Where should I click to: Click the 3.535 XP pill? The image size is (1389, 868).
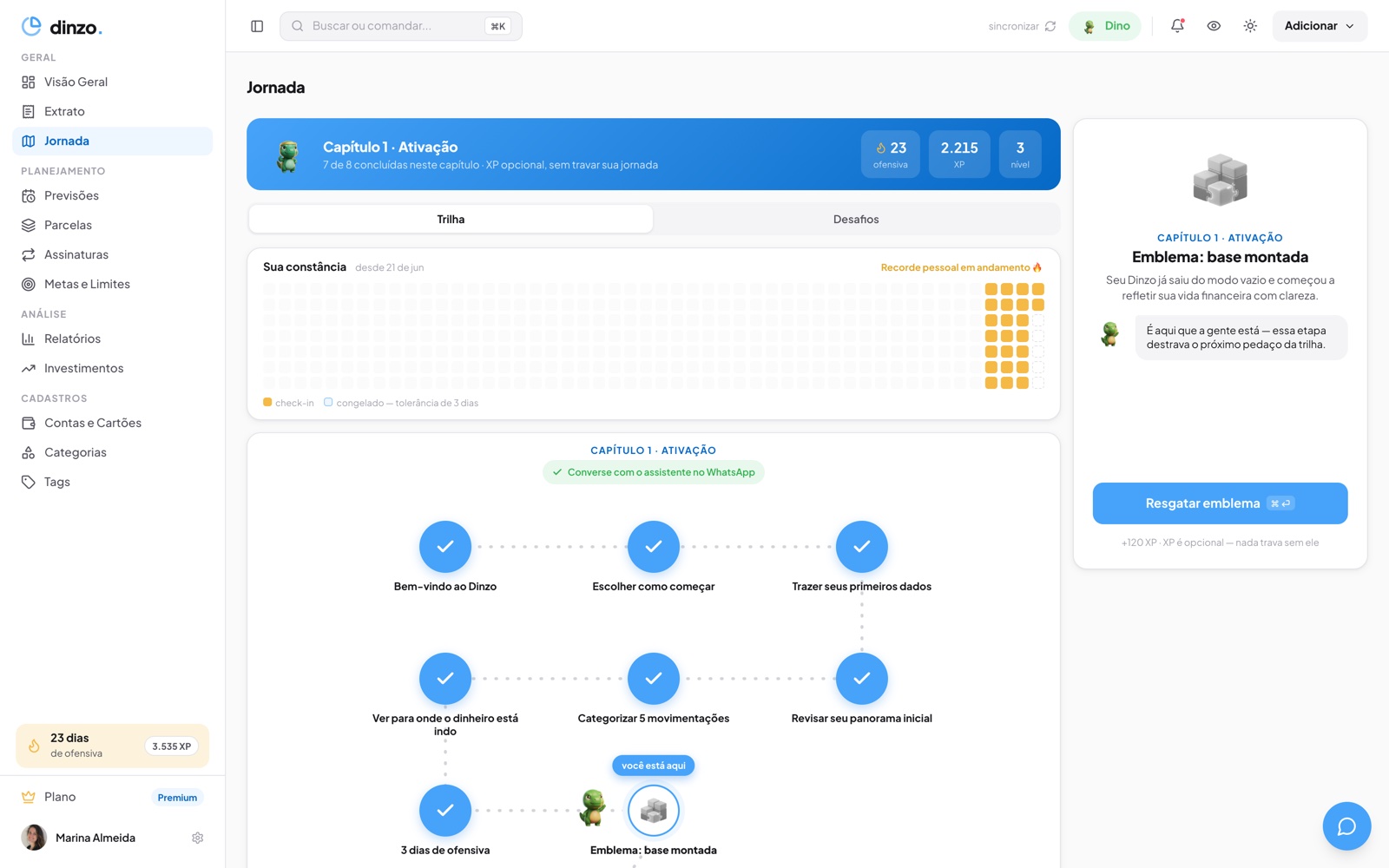coord(172,746)
